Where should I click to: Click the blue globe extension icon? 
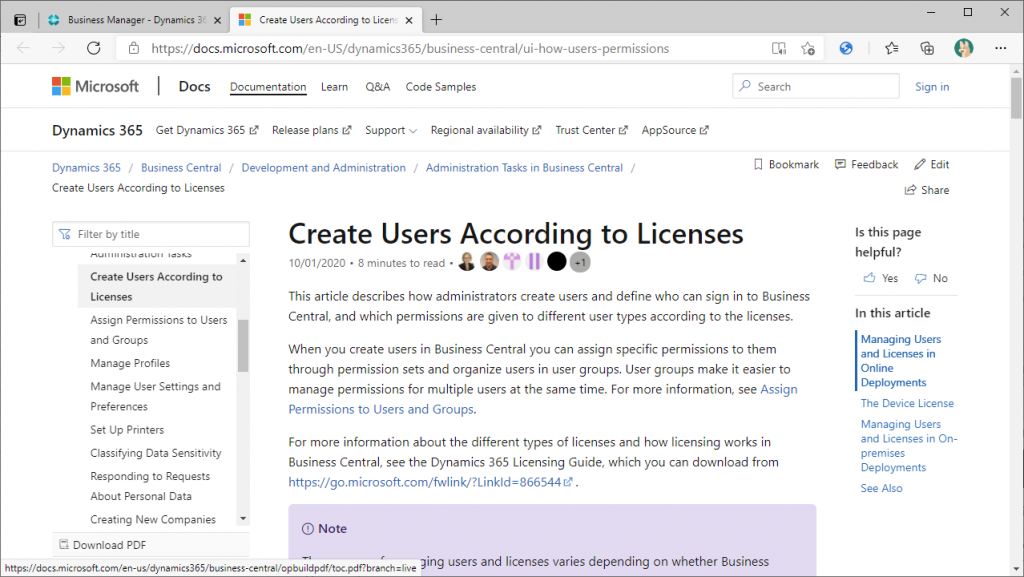(x=846, y=48)
